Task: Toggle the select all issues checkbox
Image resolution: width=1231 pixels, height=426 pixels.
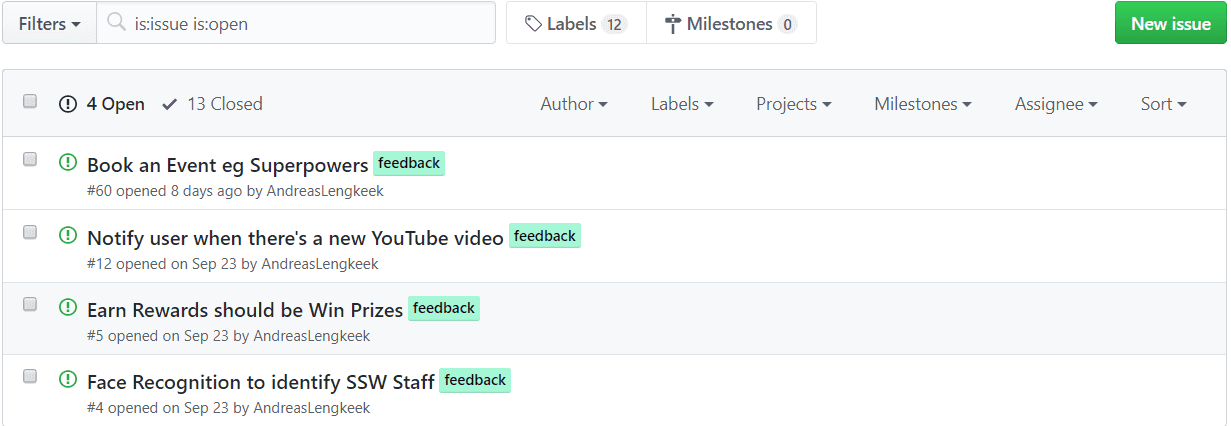Action: [30, 101]
